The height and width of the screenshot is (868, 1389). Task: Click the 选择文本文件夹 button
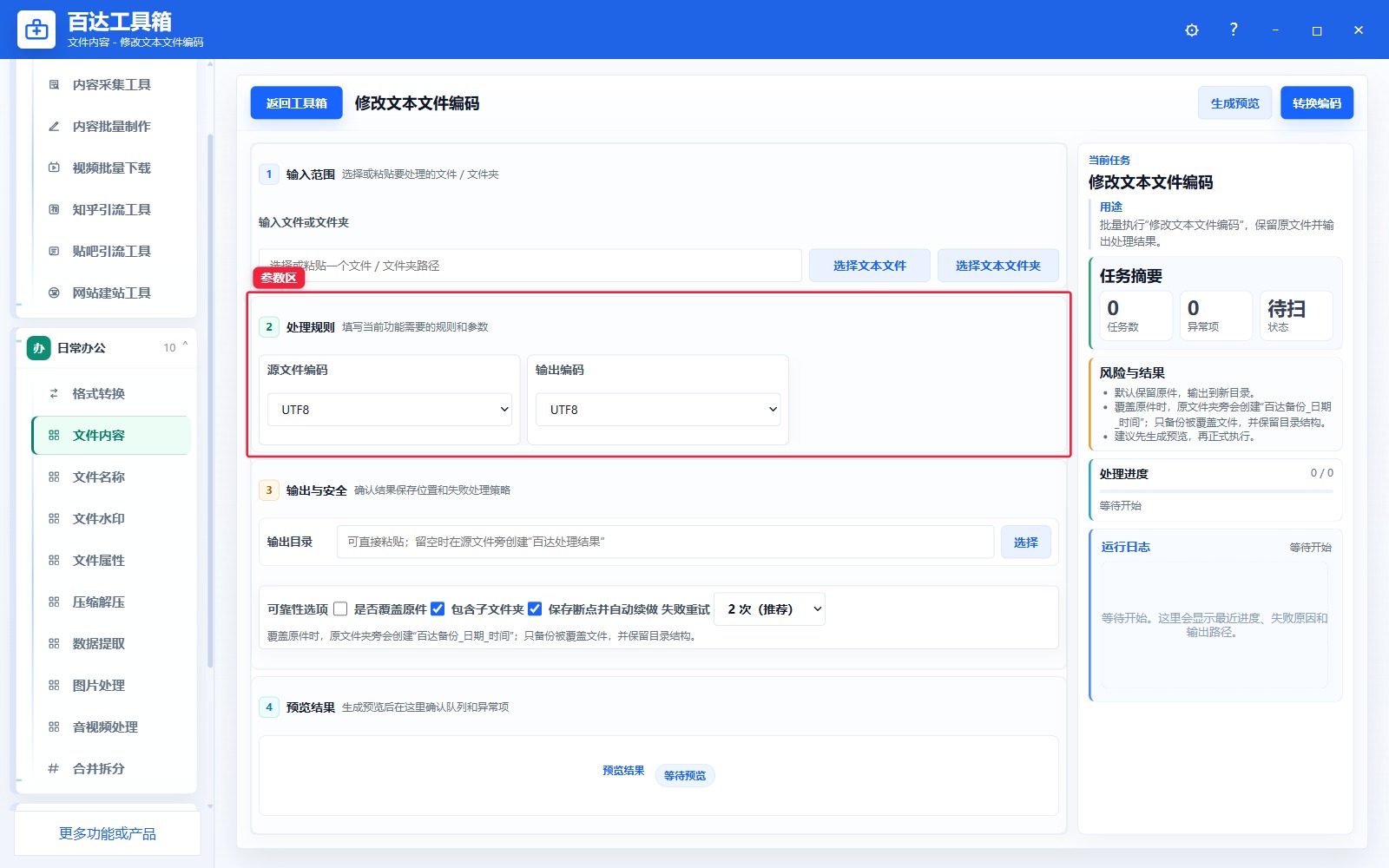point(998,266)
